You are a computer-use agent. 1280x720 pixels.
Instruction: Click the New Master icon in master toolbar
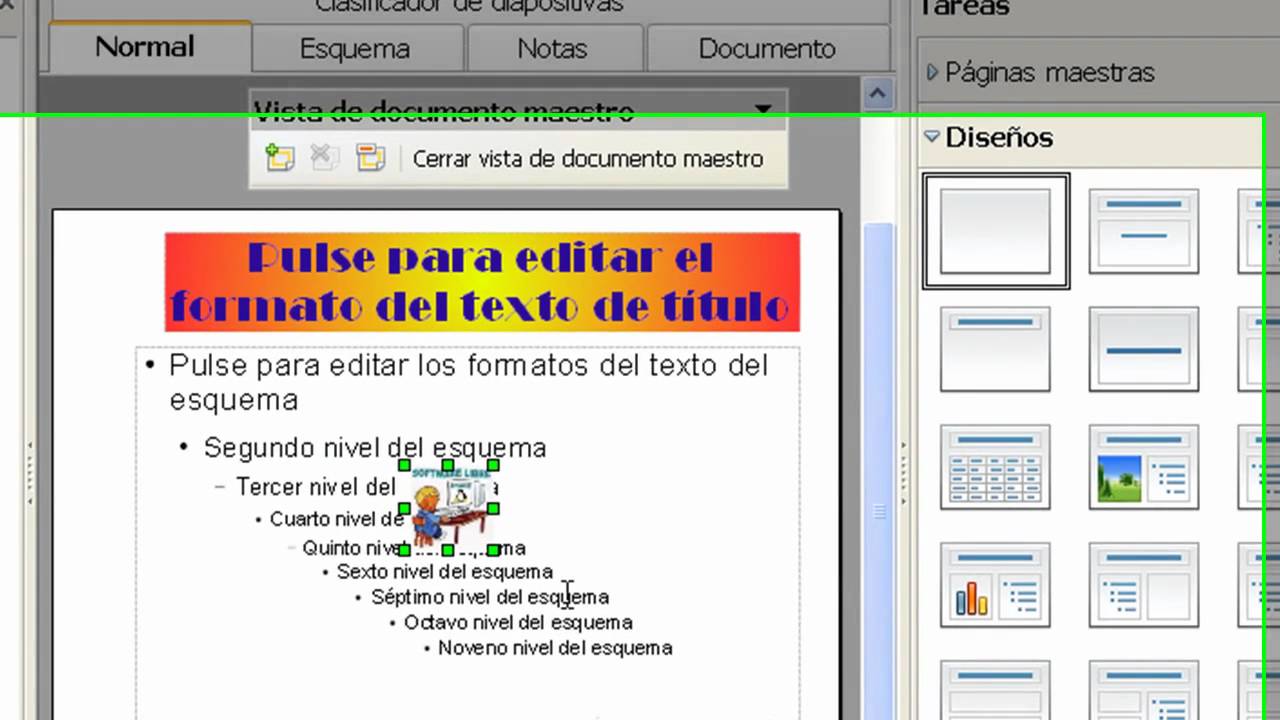[x=280, y=158]
